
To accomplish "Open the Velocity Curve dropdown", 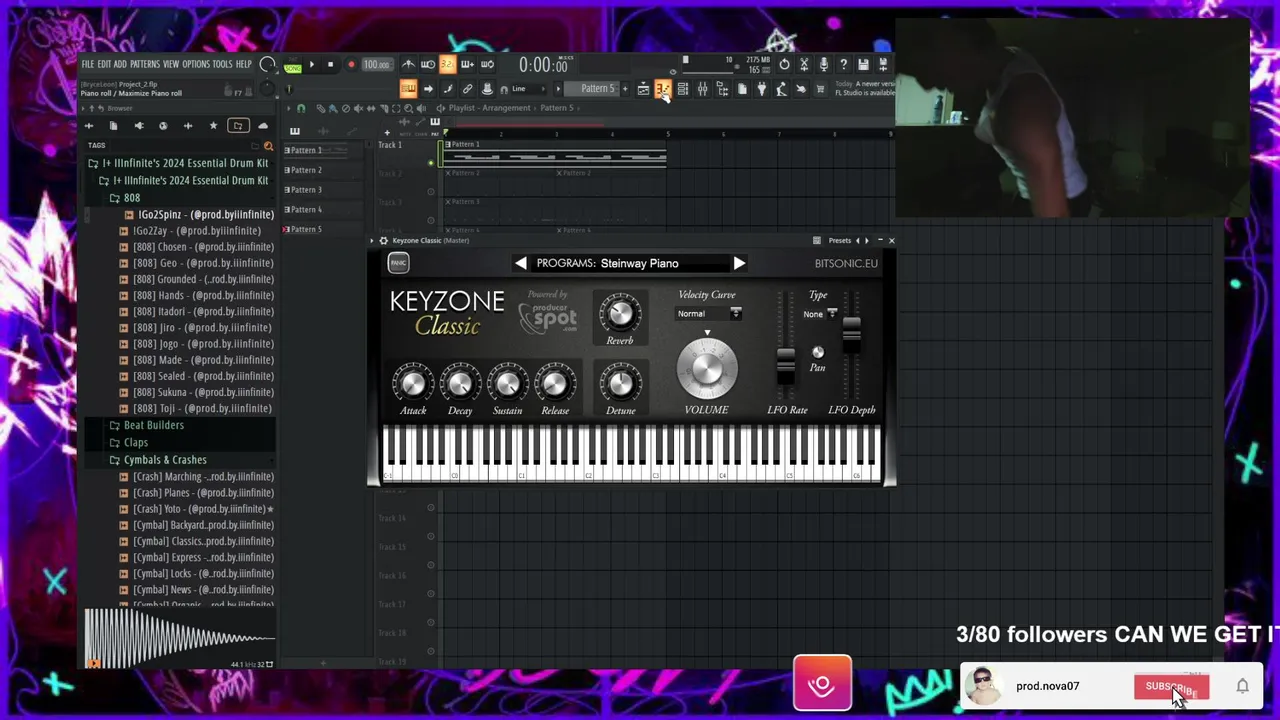I will (709, 314).
